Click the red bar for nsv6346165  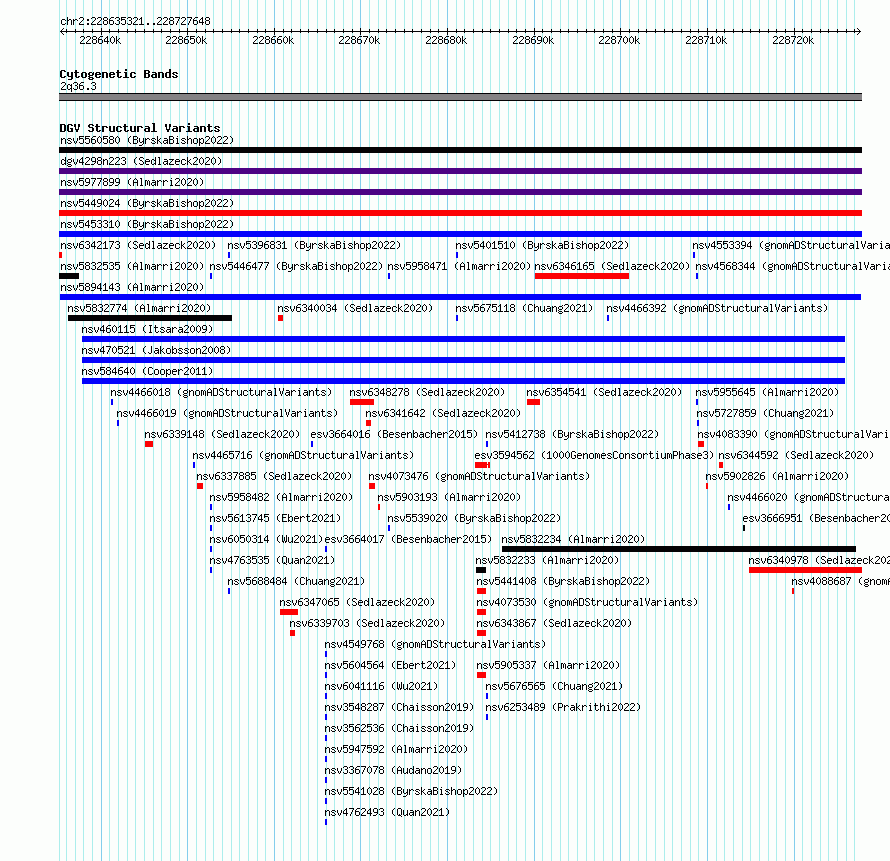(x=582, y=276)
